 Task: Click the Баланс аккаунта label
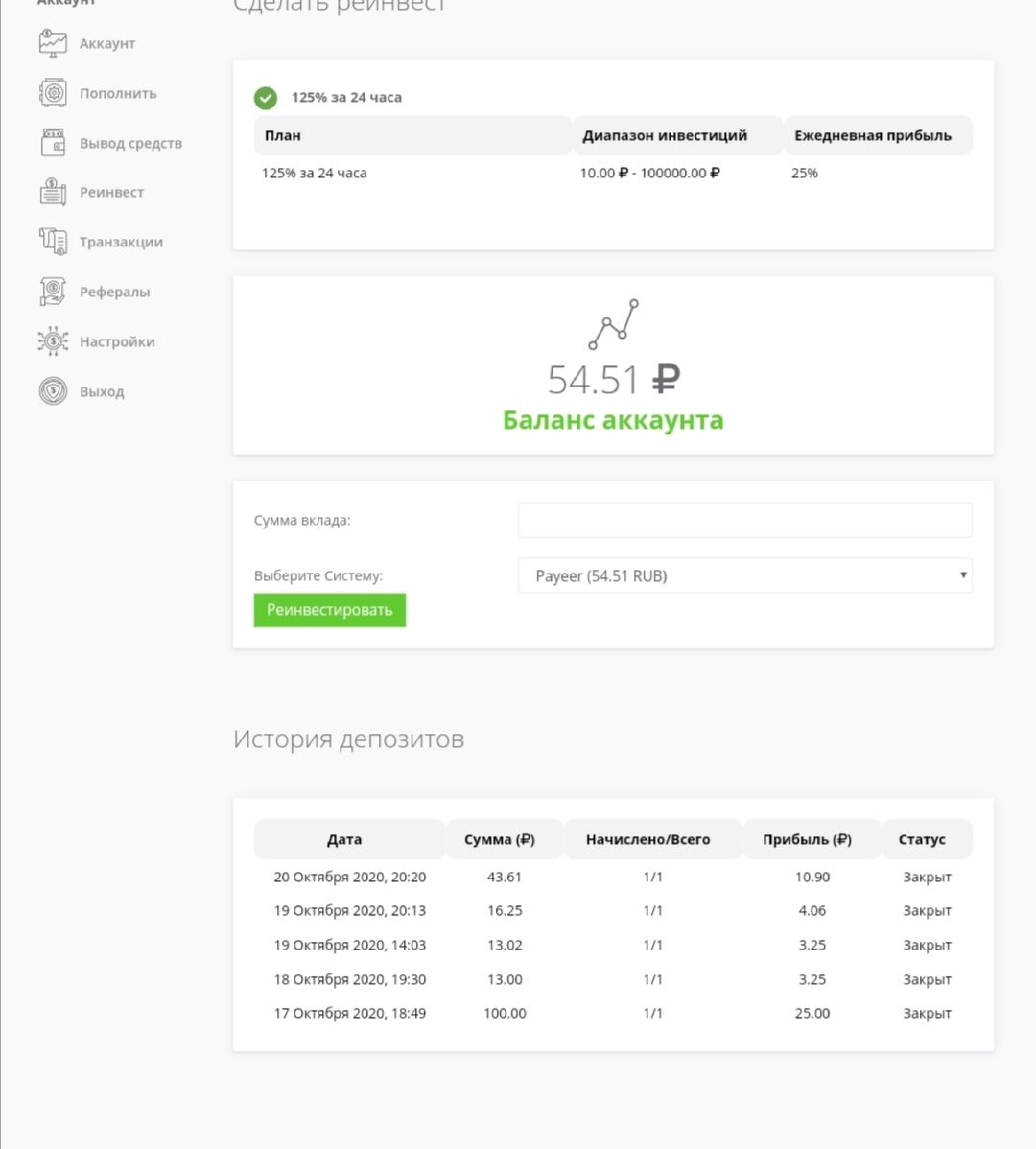(x=613, y=420)
